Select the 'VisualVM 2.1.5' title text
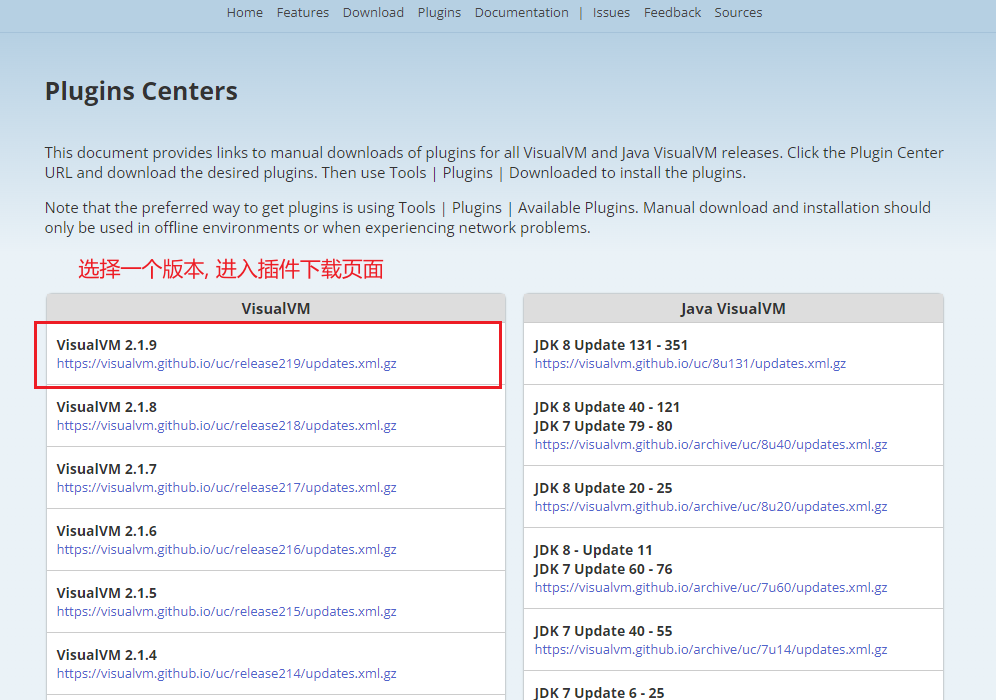 106,593
